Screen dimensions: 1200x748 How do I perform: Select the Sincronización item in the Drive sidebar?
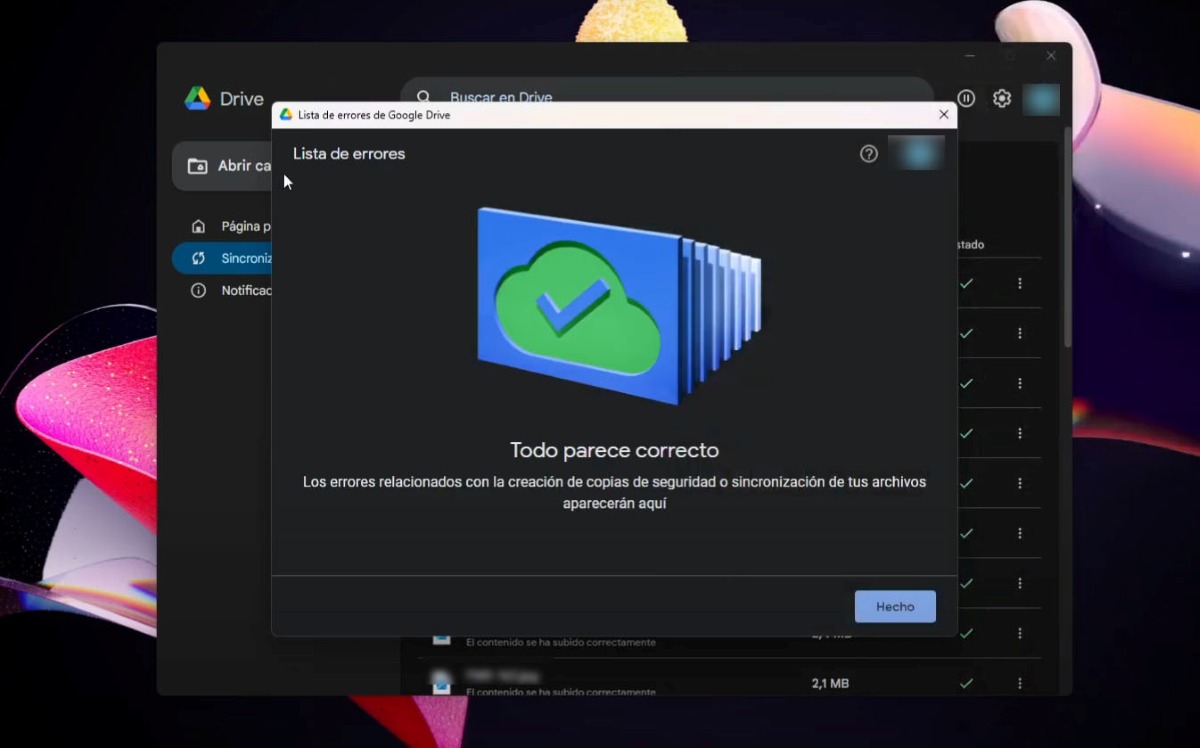[222, 258]
